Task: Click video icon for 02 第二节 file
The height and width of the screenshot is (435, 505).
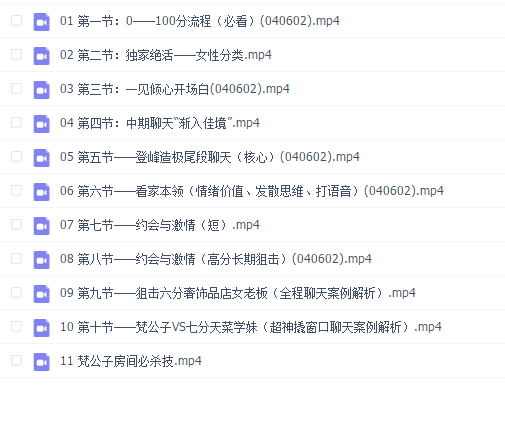Action: click(42, 56)
